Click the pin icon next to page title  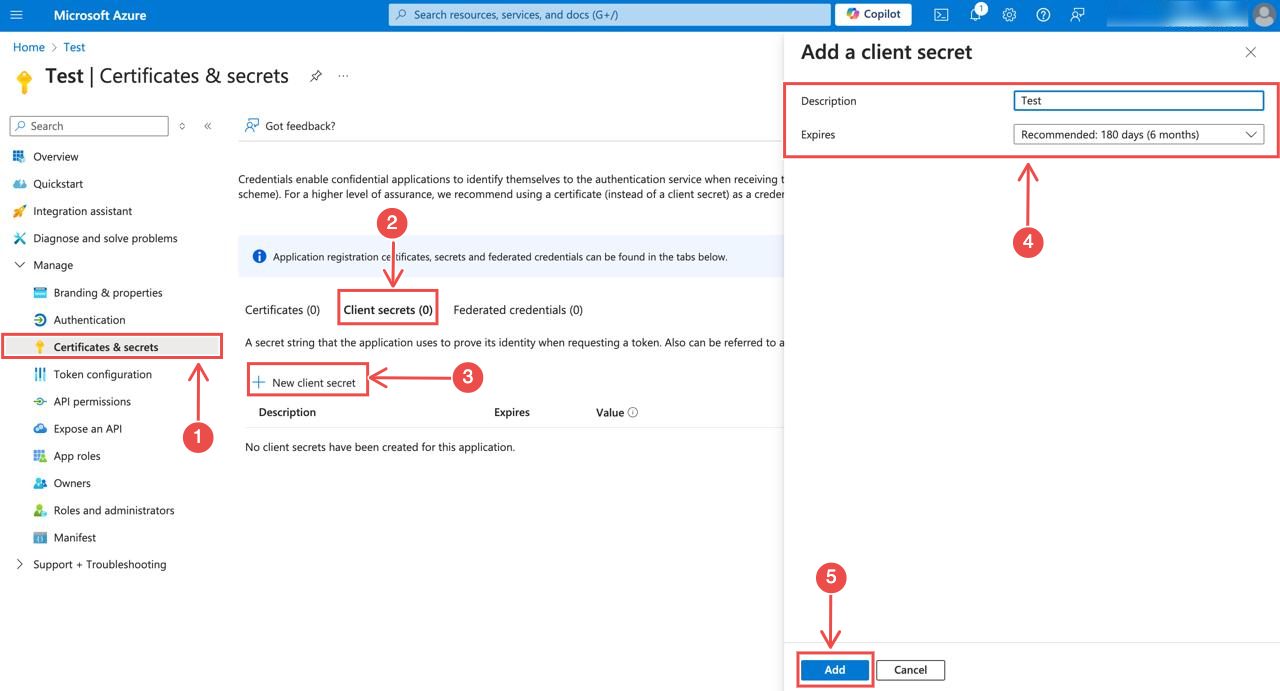tap(316, 75)
